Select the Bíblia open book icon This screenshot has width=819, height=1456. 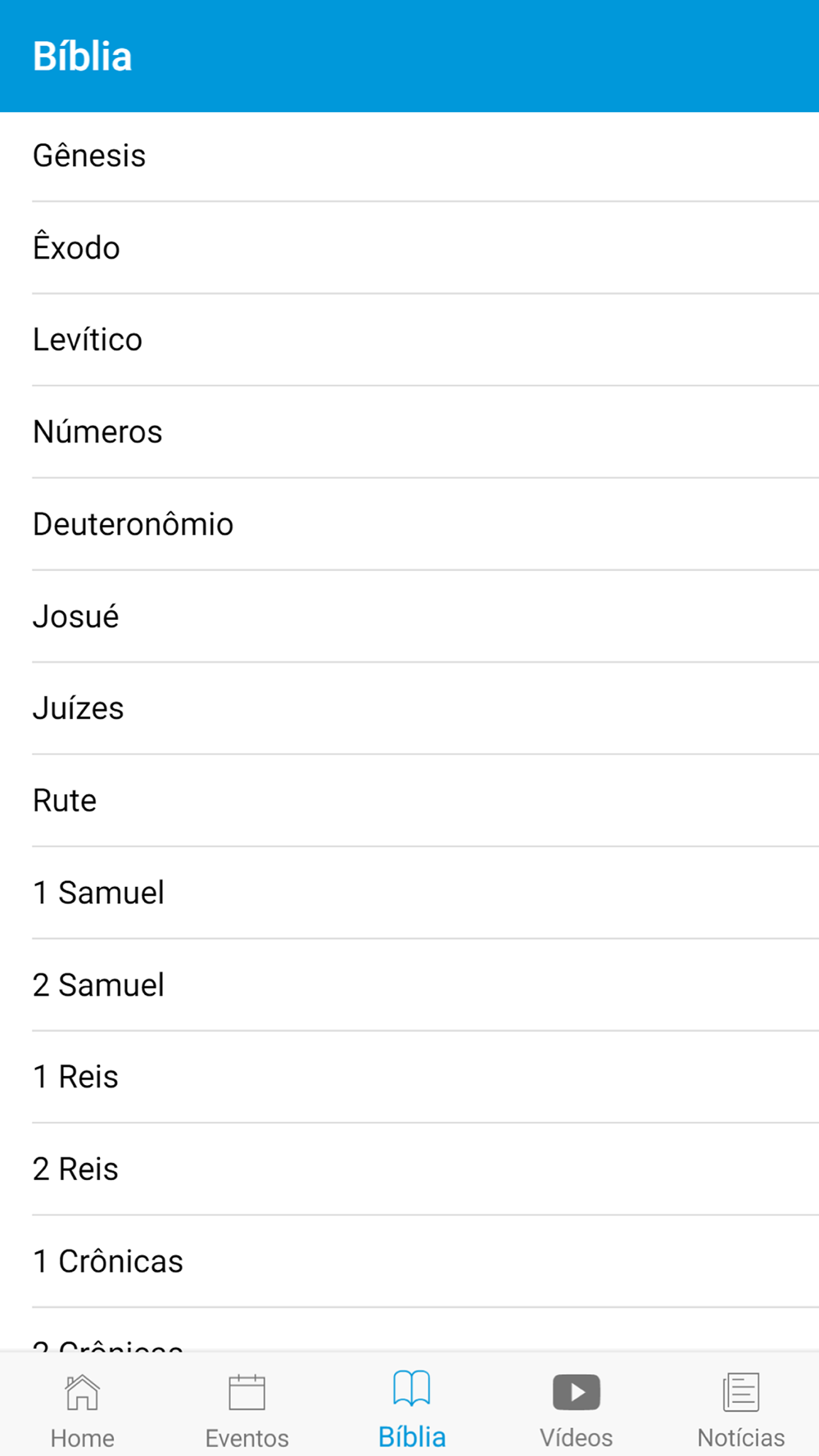point(411,1388)
